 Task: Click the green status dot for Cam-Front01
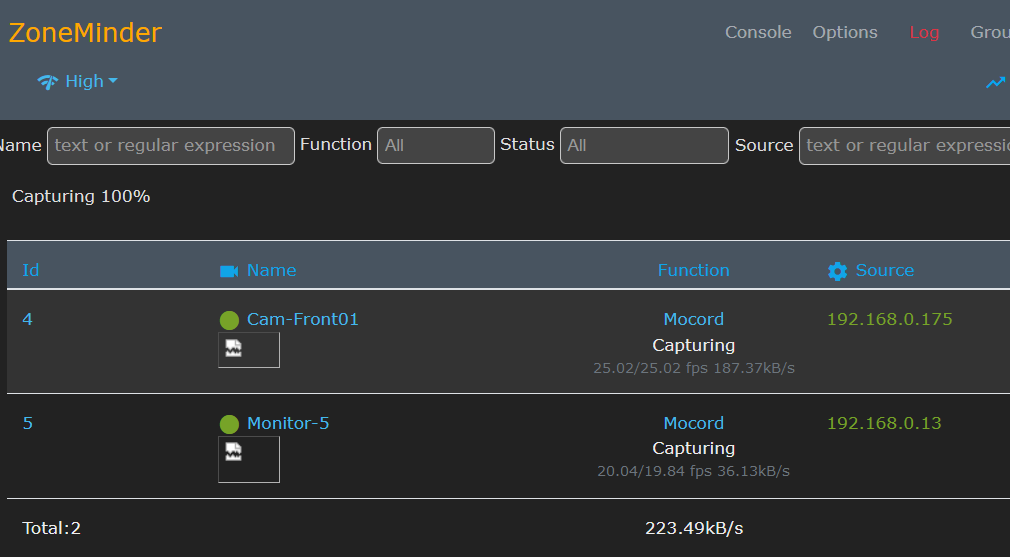(229, 320)
